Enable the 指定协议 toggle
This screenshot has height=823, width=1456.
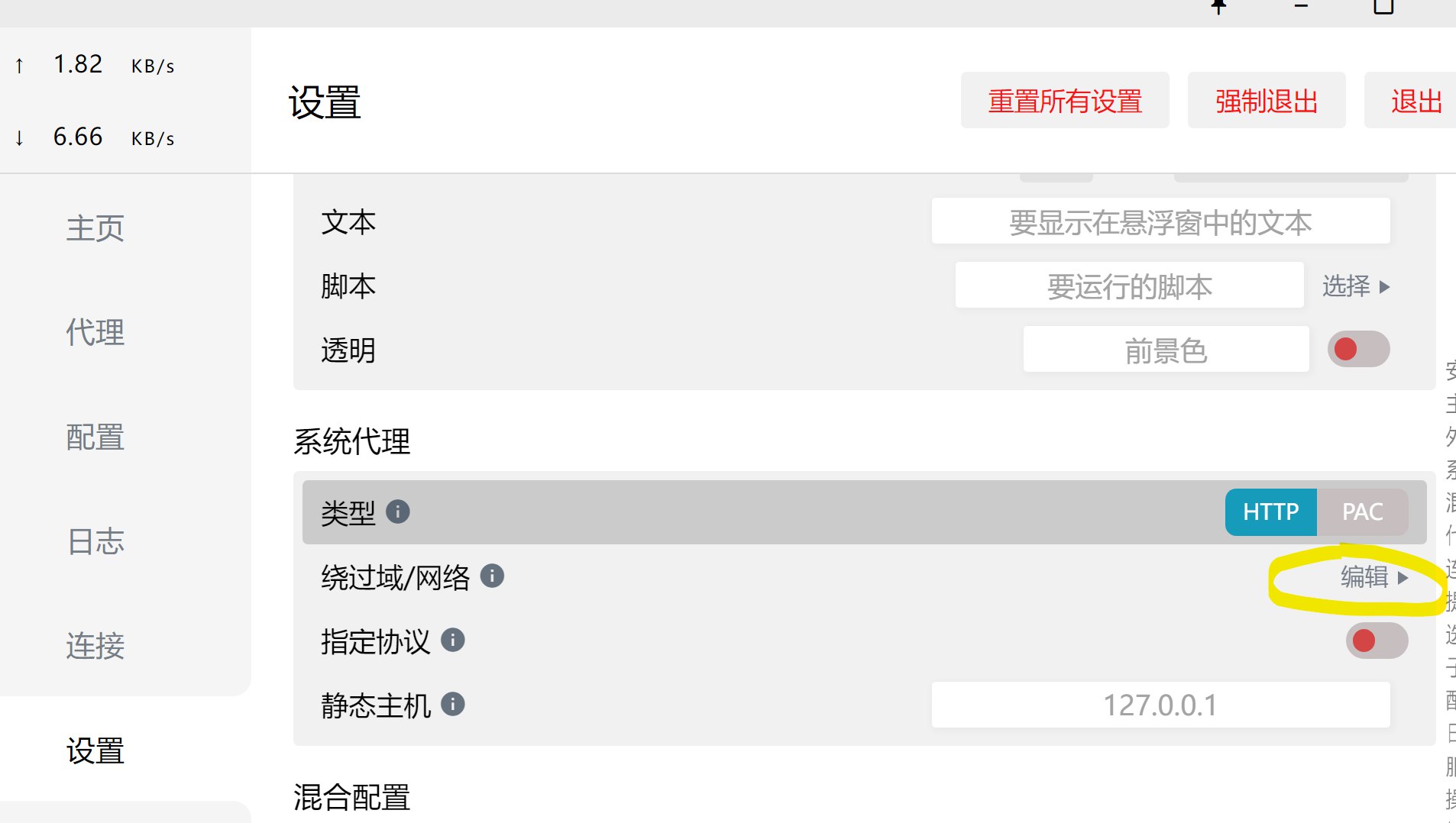click(1377, 641)
